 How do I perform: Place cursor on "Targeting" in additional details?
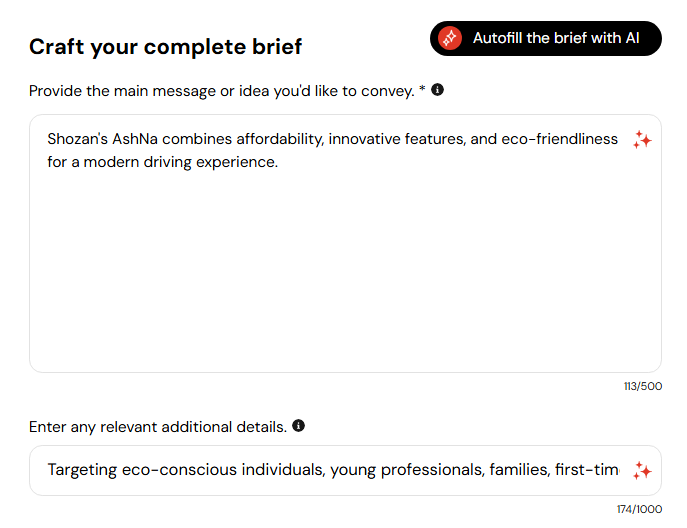83,470
